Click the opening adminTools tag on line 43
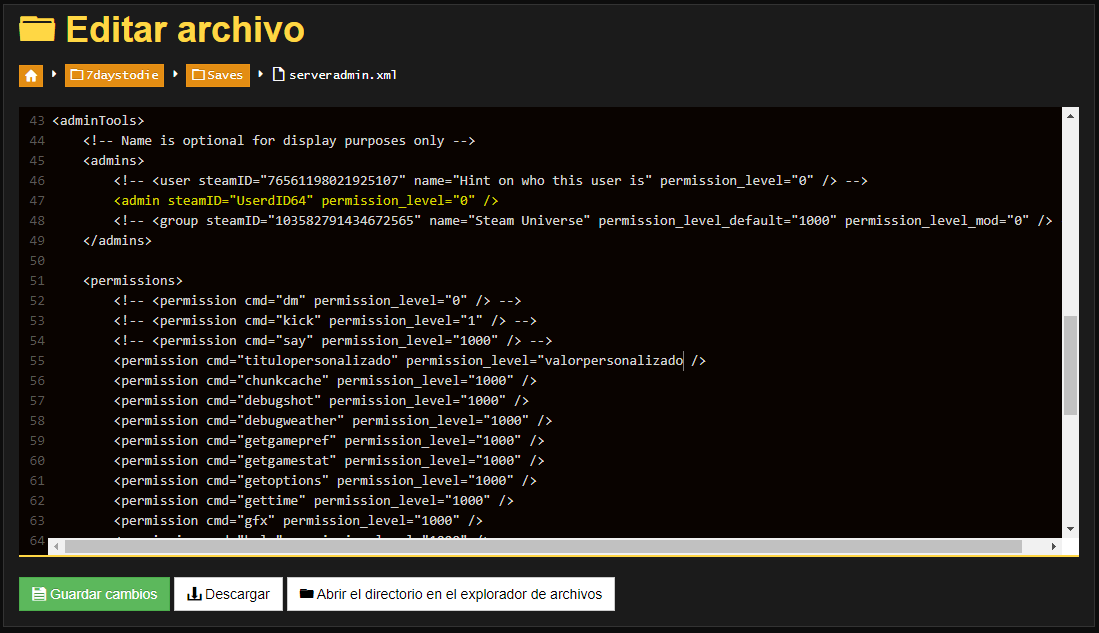 tap(98, 120)
